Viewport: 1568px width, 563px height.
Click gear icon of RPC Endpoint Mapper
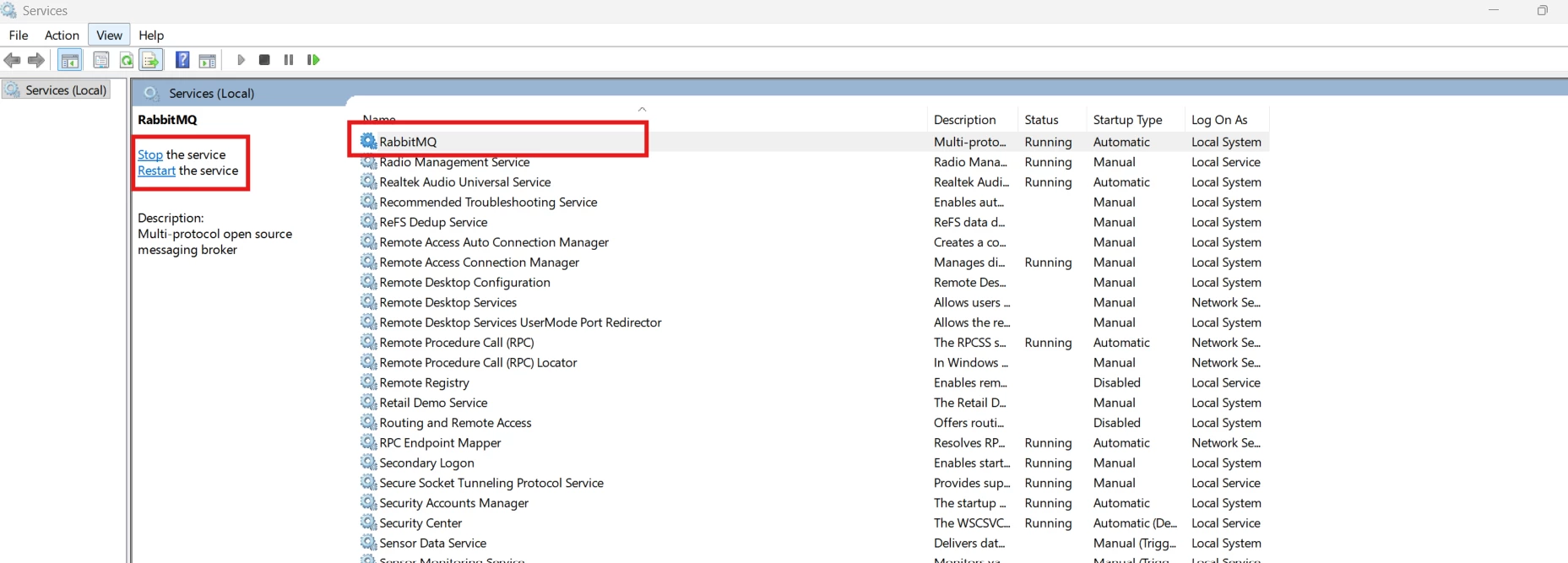pos(369,442)
